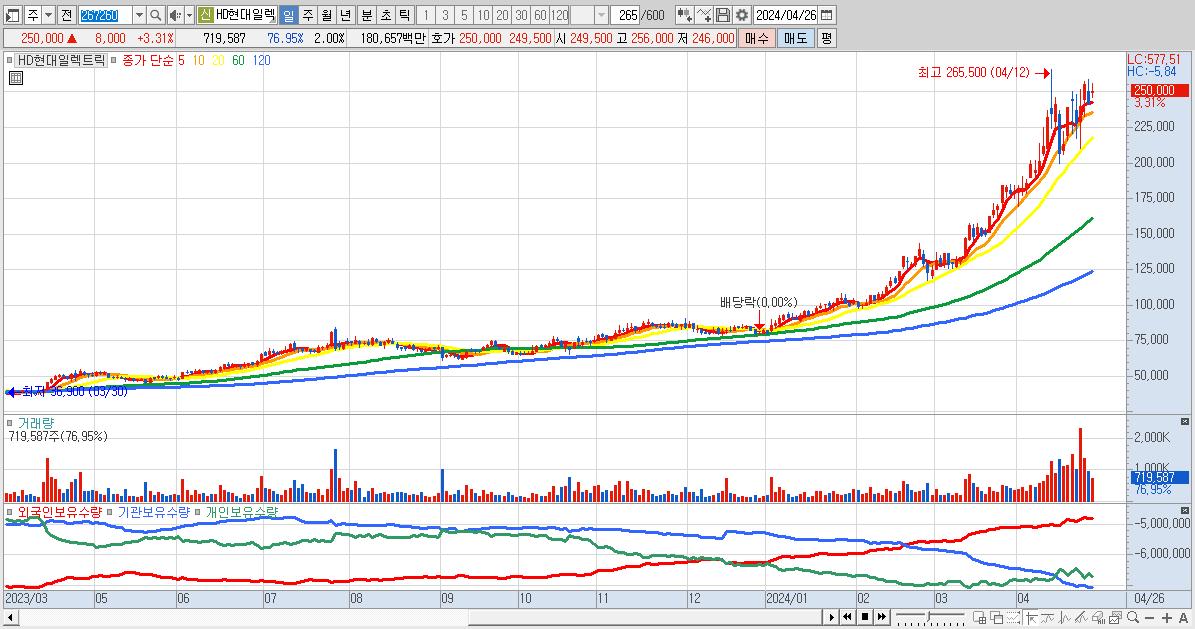Click the green 신 badge icon
The image size is (1195, 629).
pos(205,15)
